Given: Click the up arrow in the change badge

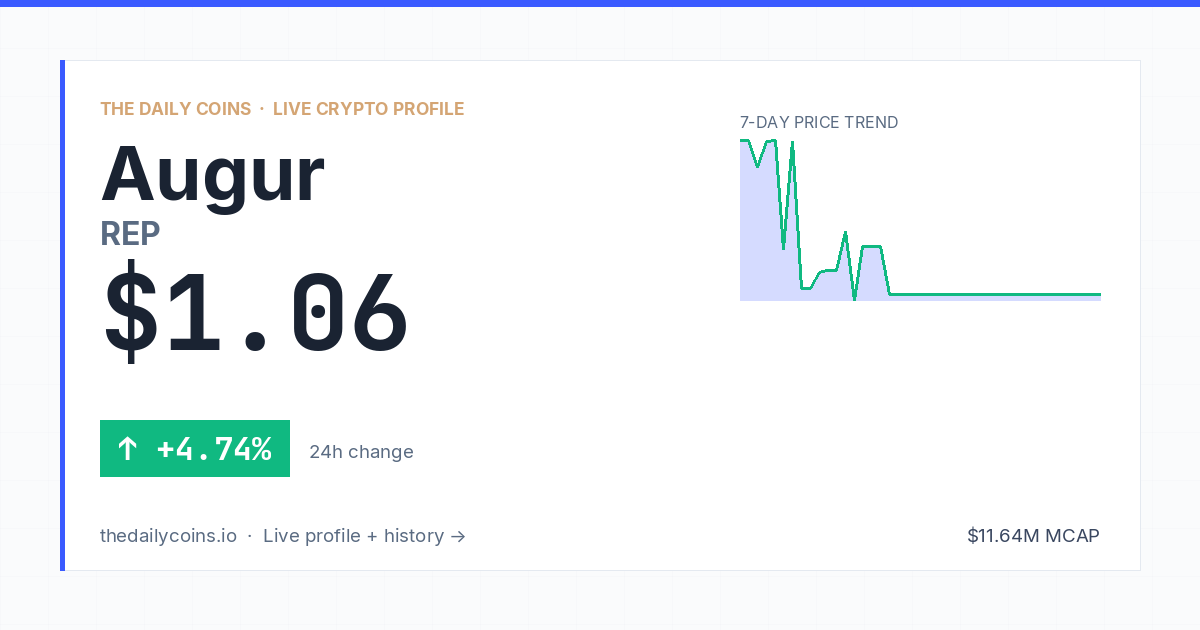Looking at the screenshot, I should coord(127,449).
